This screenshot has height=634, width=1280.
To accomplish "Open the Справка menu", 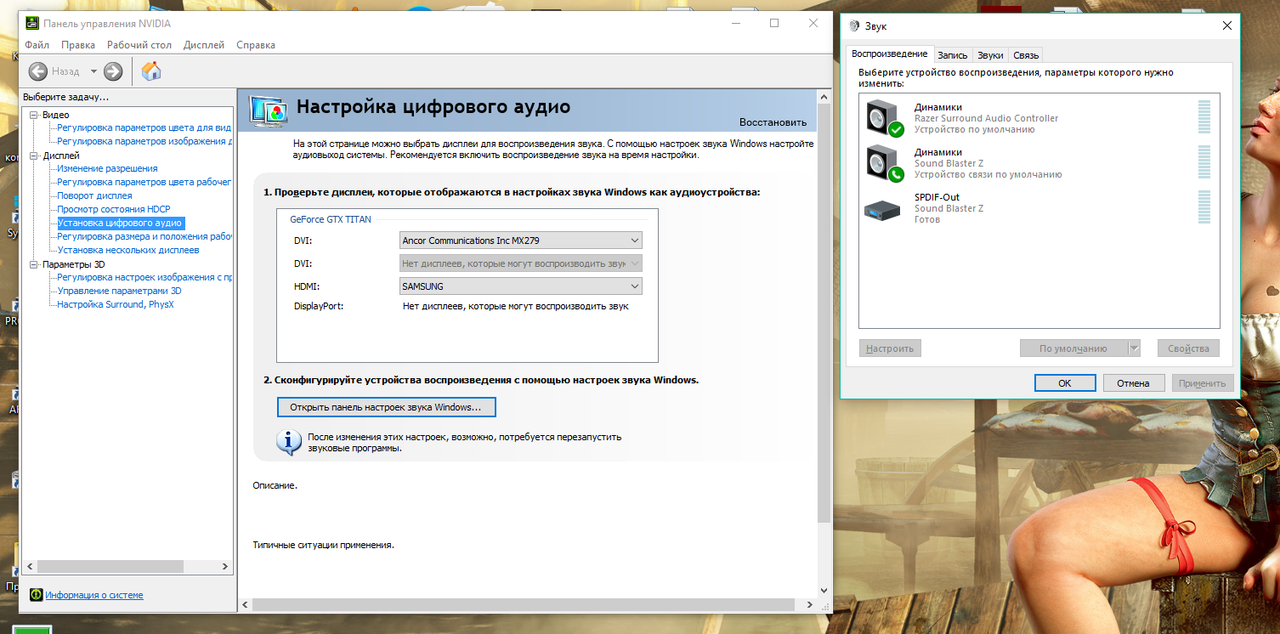I will coord(256,45).
